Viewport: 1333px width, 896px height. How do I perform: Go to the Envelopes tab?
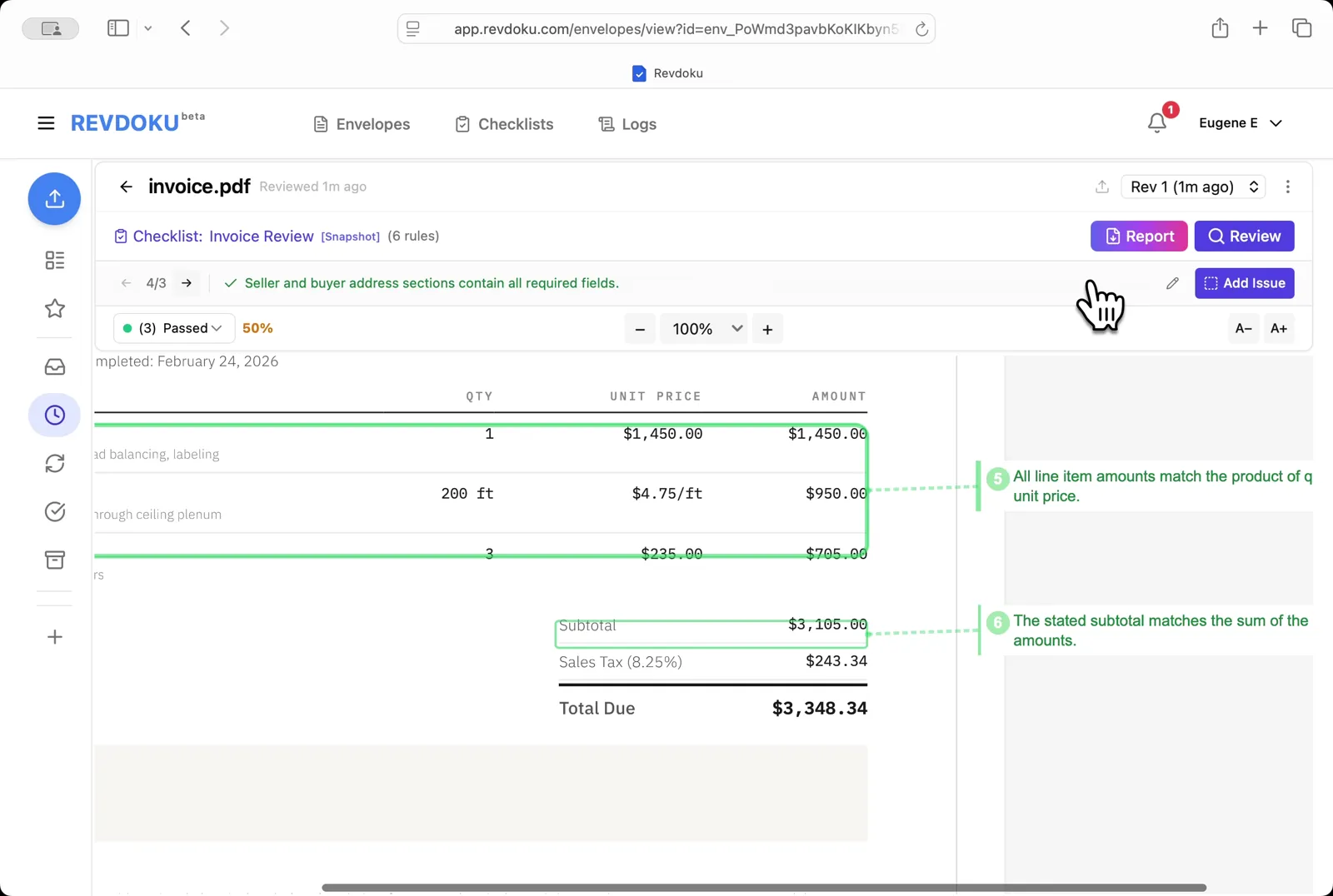[x=362, y=124]
